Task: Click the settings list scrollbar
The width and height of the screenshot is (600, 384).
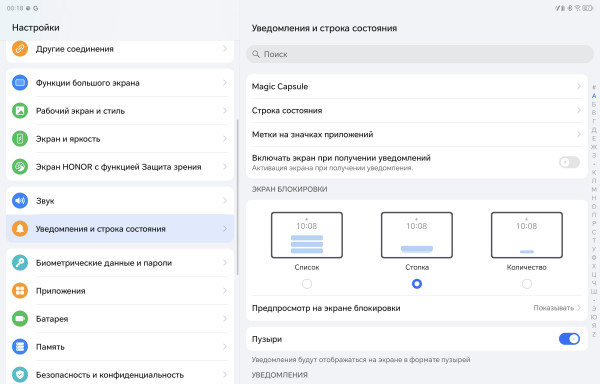Action: point(237,197)
